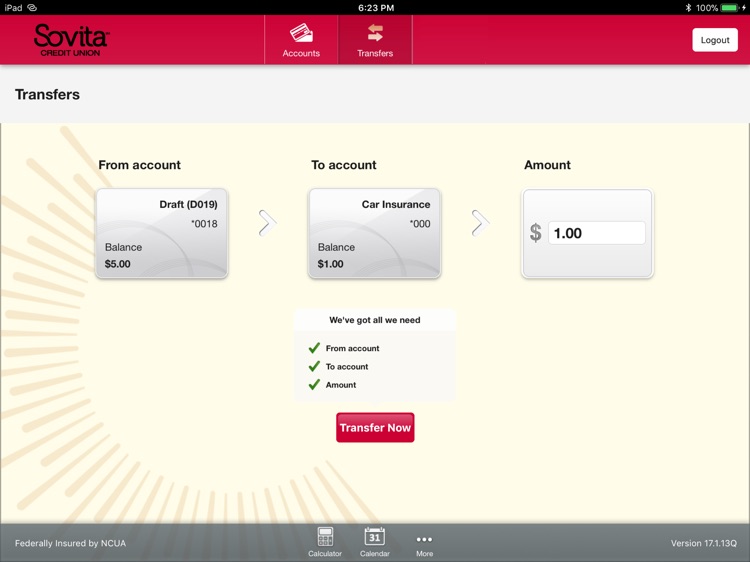Screen dimensions: 750x562
Task: Click chevron after From account card
Action: [x=266, y=223]
